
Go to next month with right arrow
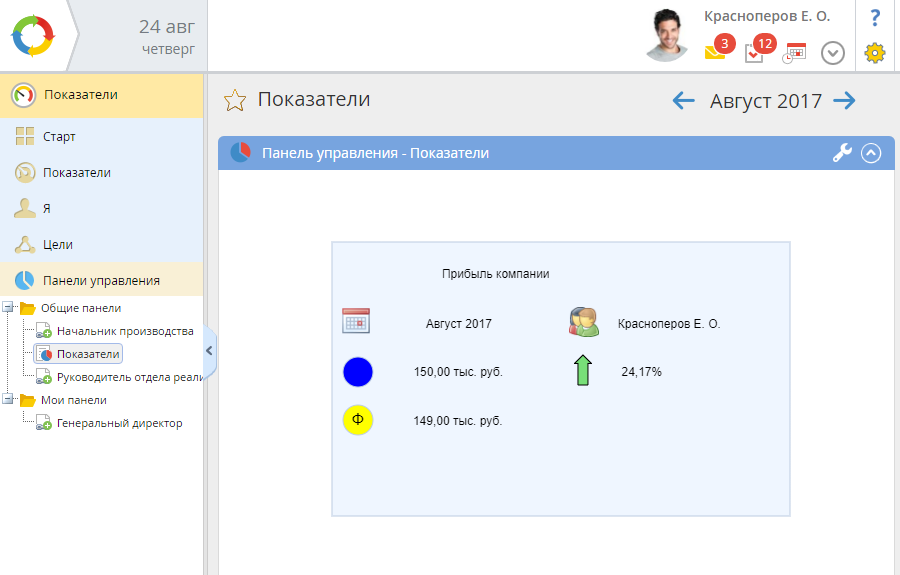point(845,100)
